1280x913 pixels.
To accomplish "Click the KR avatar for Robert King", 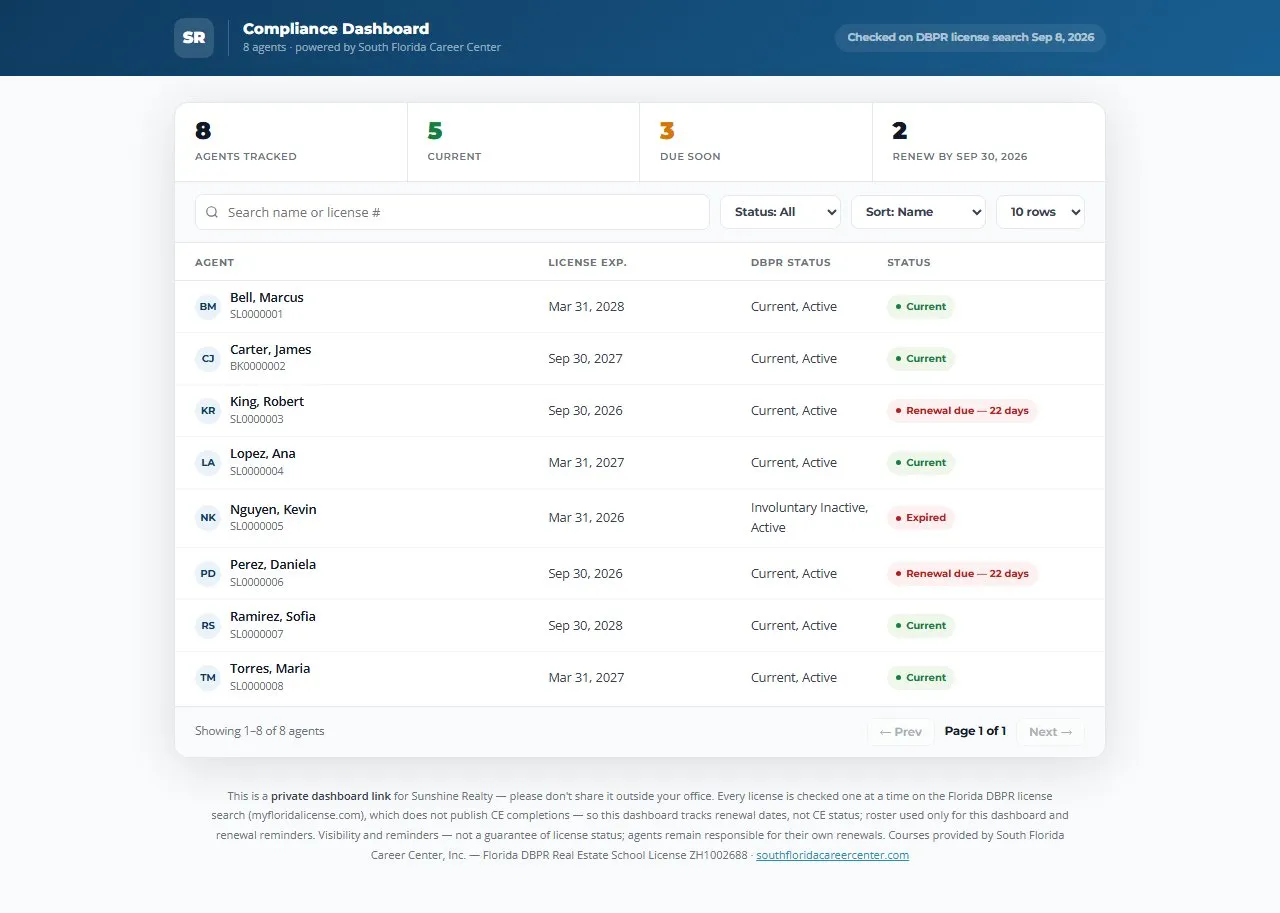I will 207,410.
